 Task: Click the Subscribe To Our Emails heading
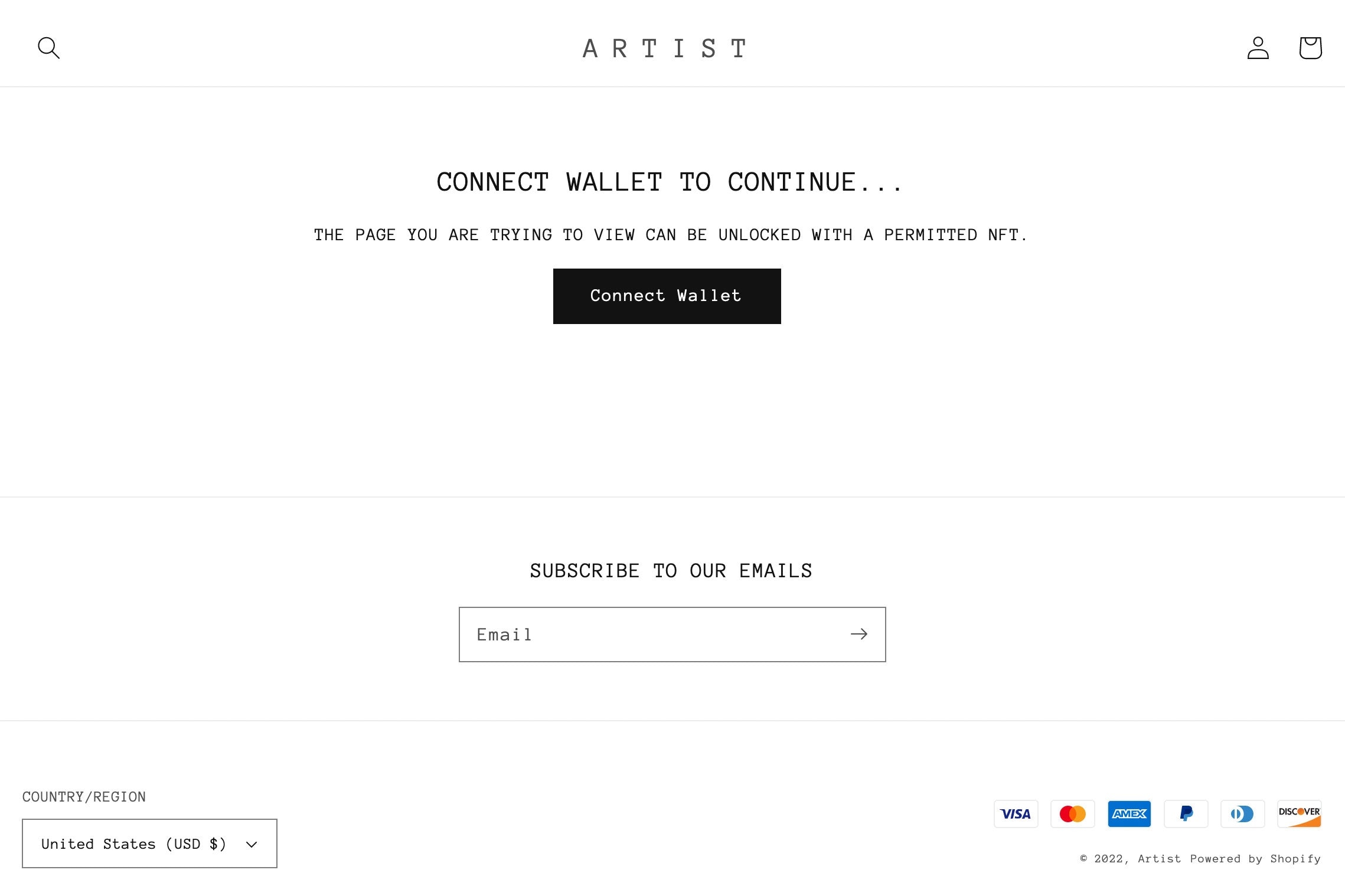[671, 571]
